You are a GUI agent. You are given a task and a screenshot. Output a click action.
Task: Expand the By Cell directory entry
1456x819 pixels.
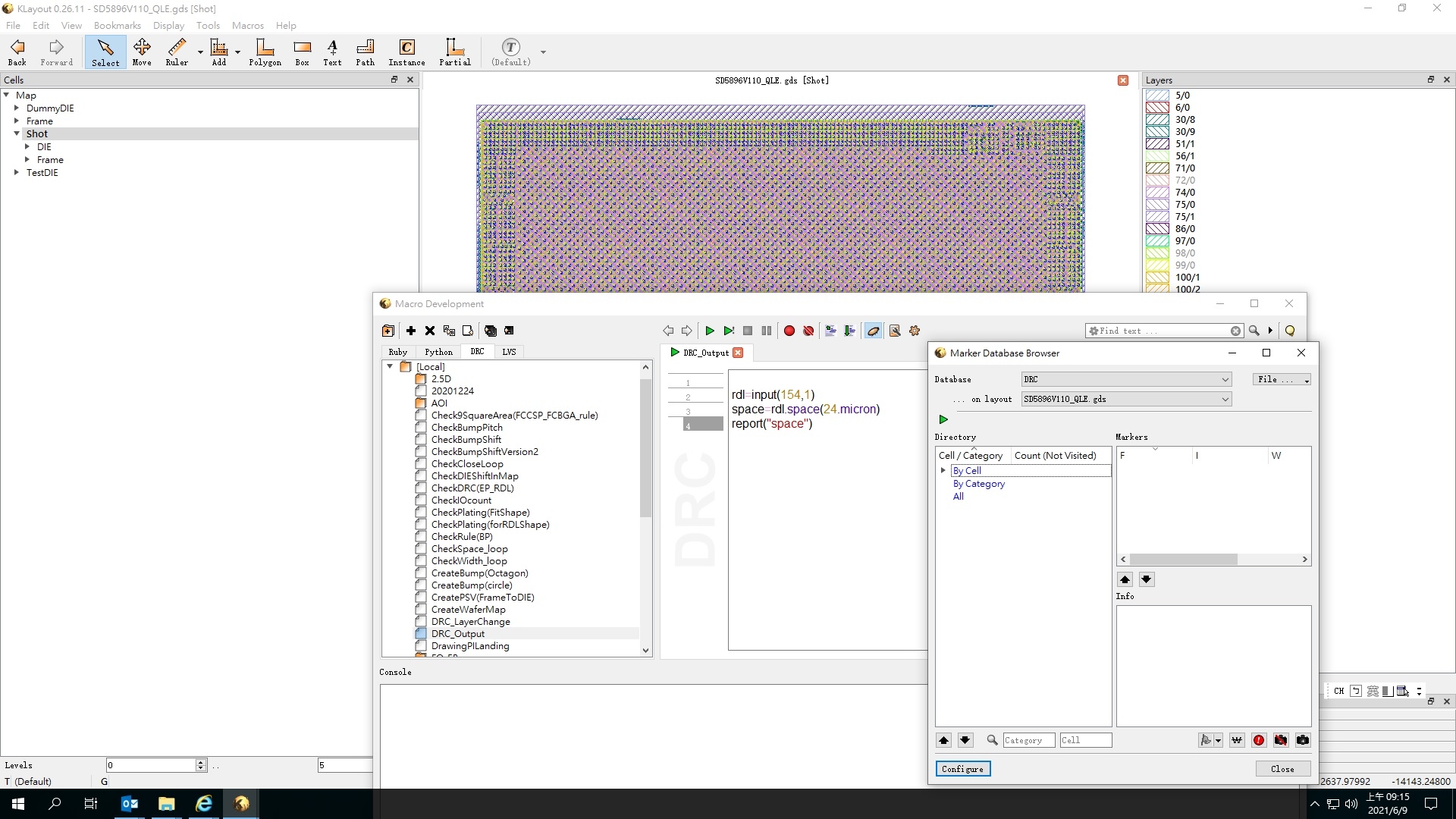click(x=943, y=471)
